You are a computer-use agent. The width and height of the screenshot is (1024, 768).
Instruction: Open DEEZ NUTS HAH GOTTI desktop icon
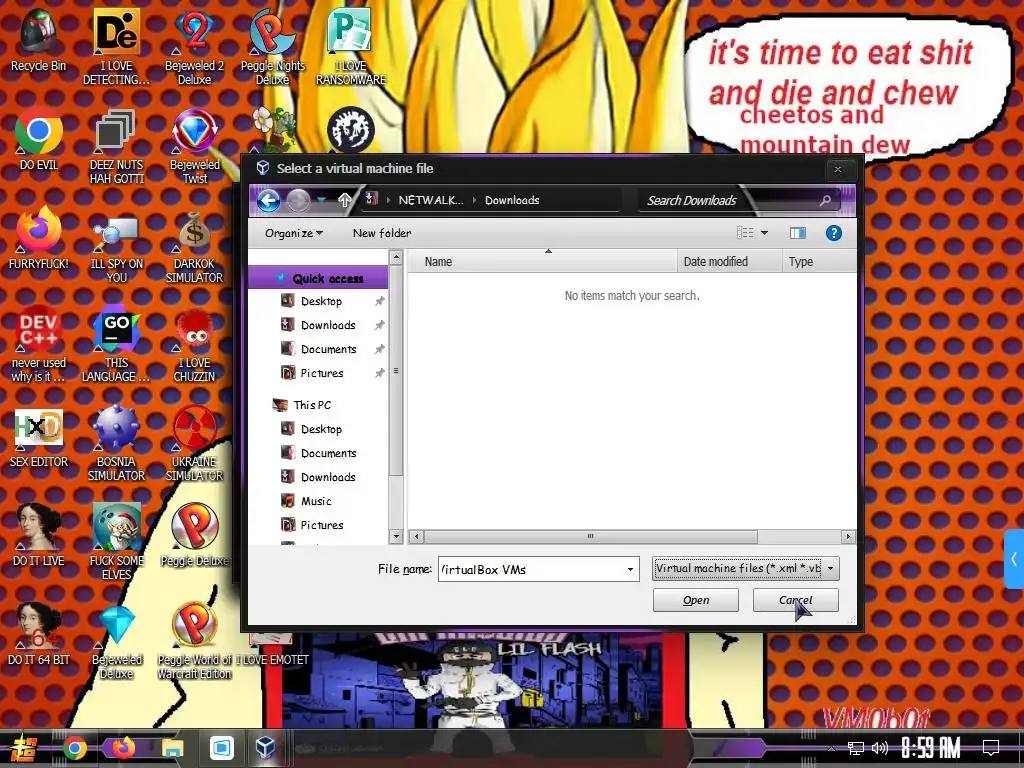[116, 146]
